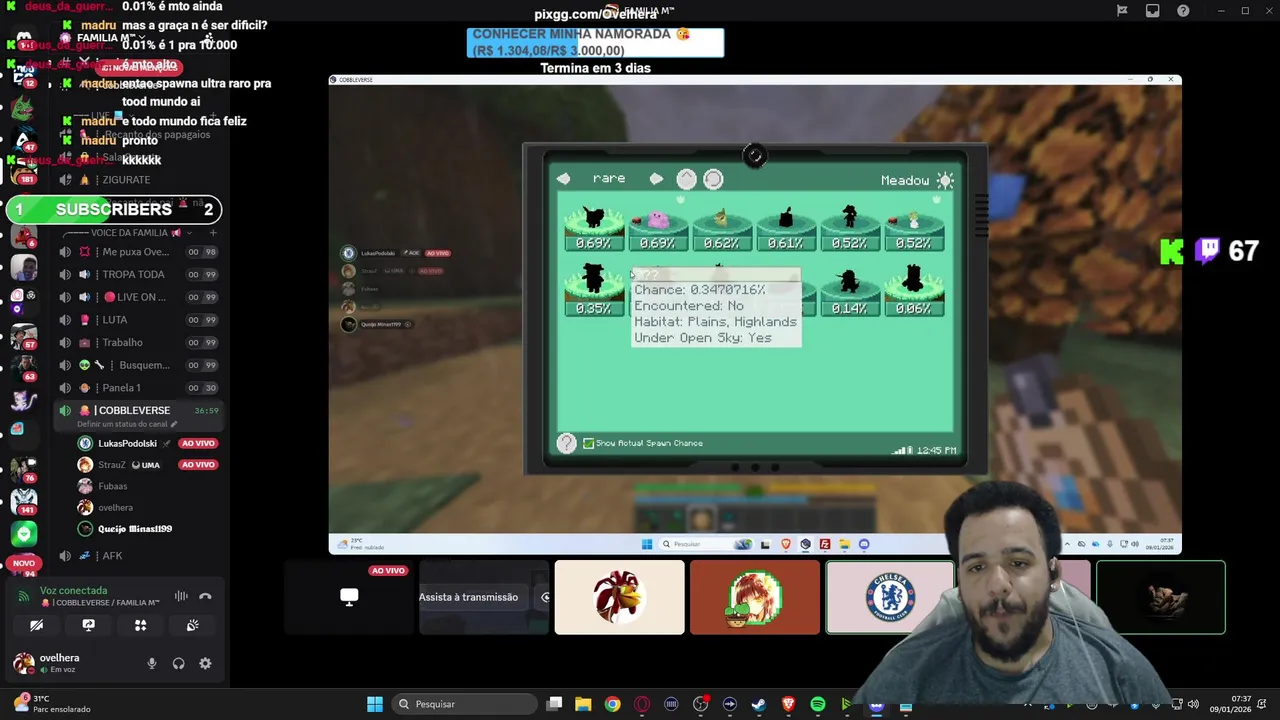Select the 0.62% spawn entry
The image size is (1280, 720).
(x=721, y=229)
